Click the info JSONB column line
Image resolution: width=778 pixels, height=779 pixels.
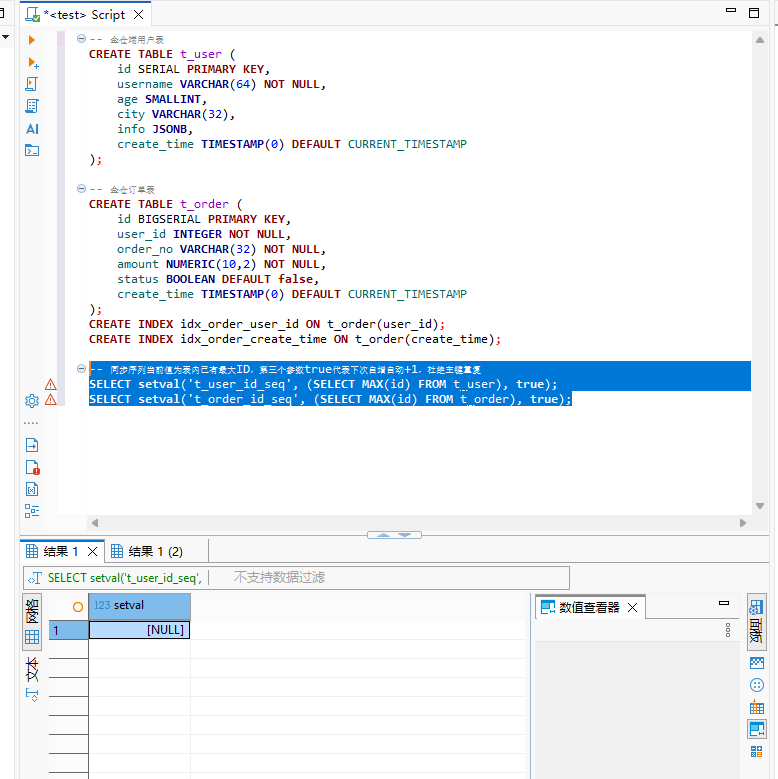[x=155, y=129]
